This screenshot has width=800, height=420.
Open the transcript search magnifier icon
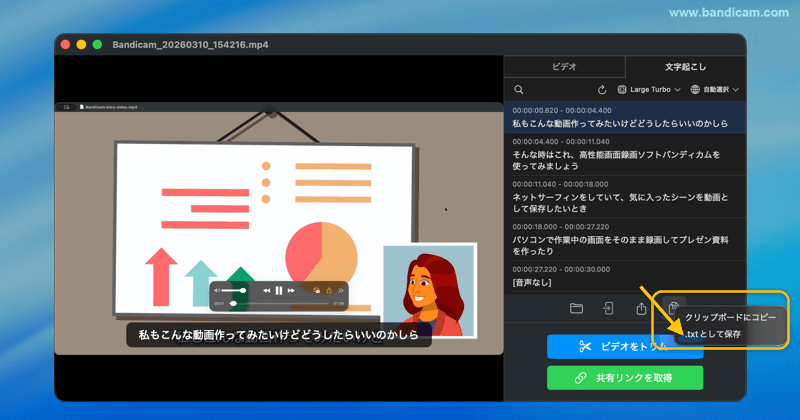pos(519,90)
